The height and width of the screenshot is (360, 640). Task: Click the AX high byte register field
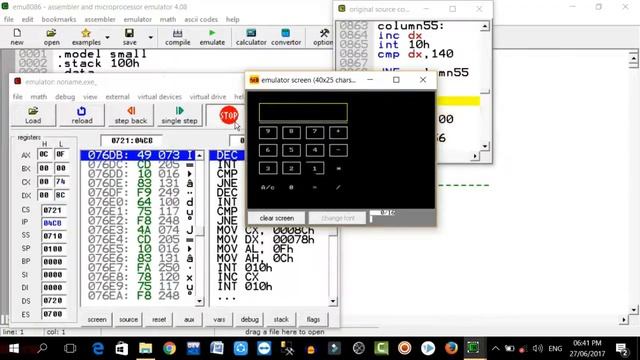[44, 154]
